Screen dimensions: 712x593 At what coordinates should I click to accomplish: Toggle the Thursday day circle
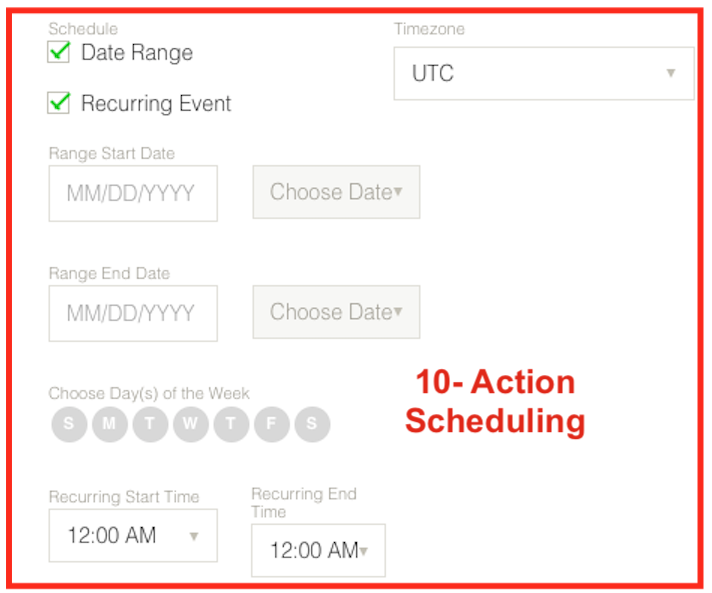(231, 424)
